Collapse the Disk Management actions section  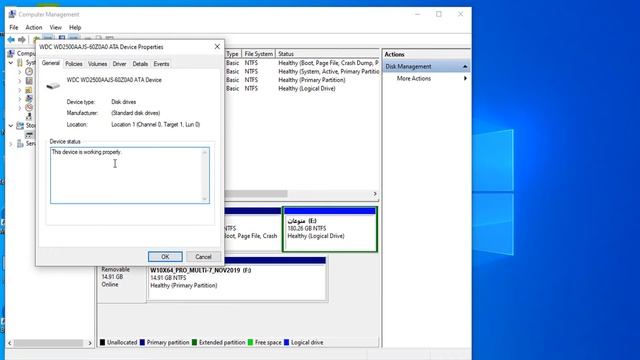465,67
